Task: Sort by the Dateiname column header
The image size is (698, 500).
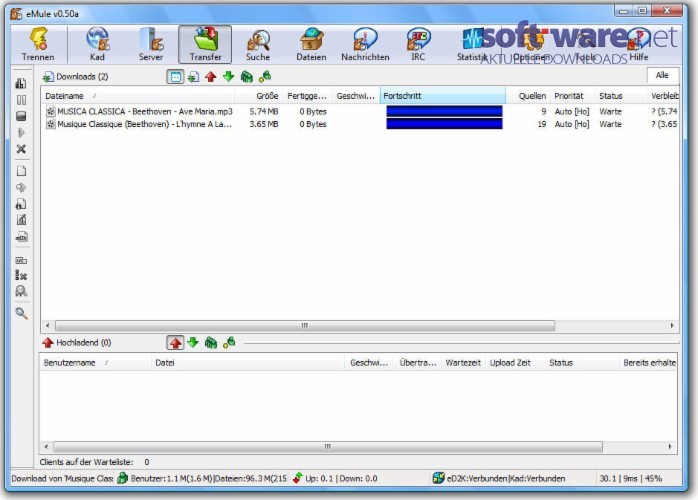Action: click(138, 96)
